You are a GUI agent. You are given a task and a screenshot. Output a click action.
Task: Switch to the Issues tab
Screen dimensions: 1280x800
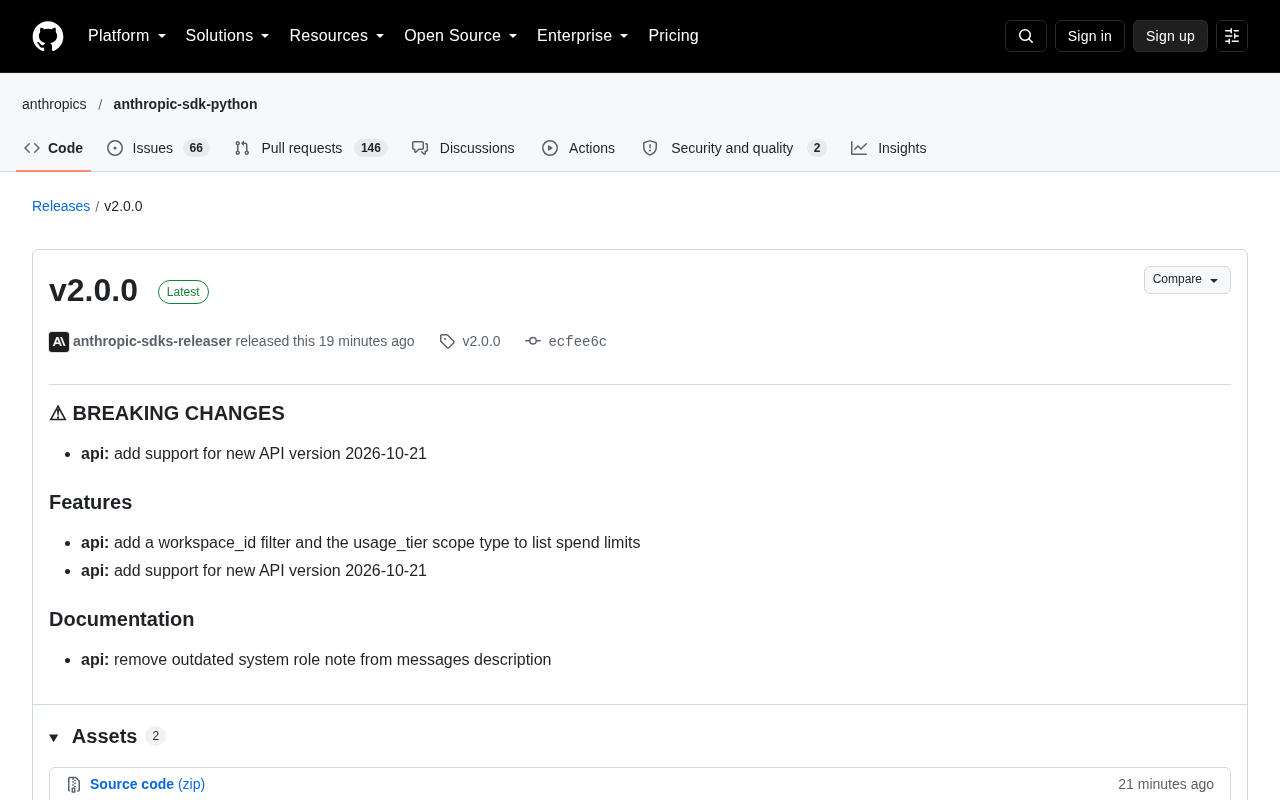click(x=158, y=148)
